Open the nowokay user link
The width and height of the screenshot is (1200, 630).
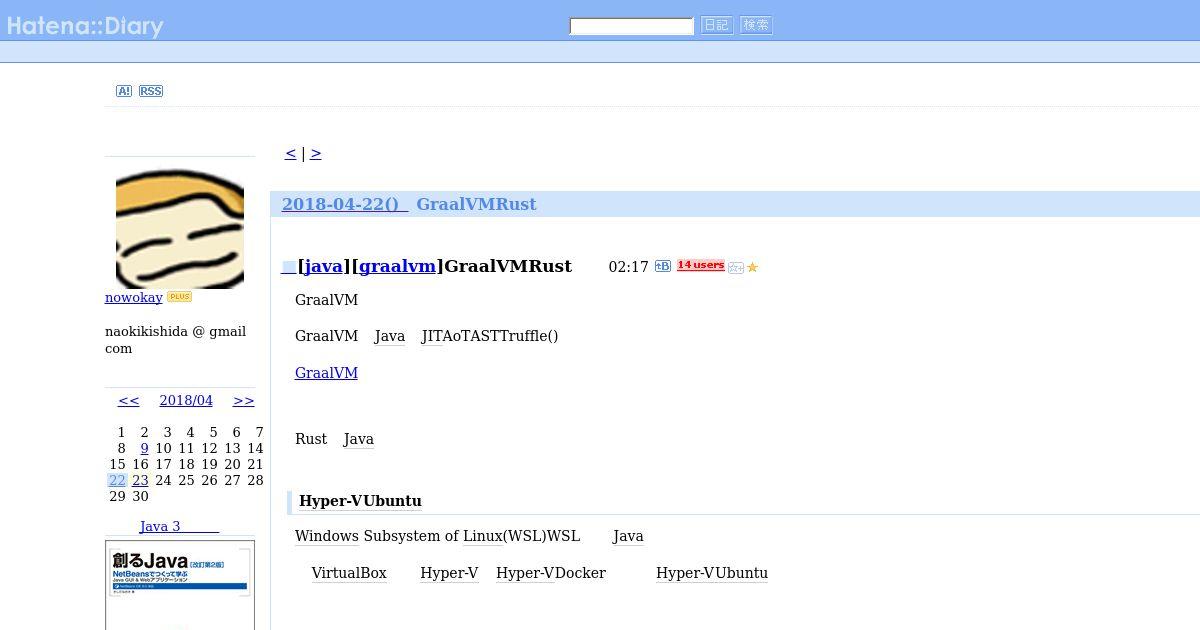click(x=134, y=297)
